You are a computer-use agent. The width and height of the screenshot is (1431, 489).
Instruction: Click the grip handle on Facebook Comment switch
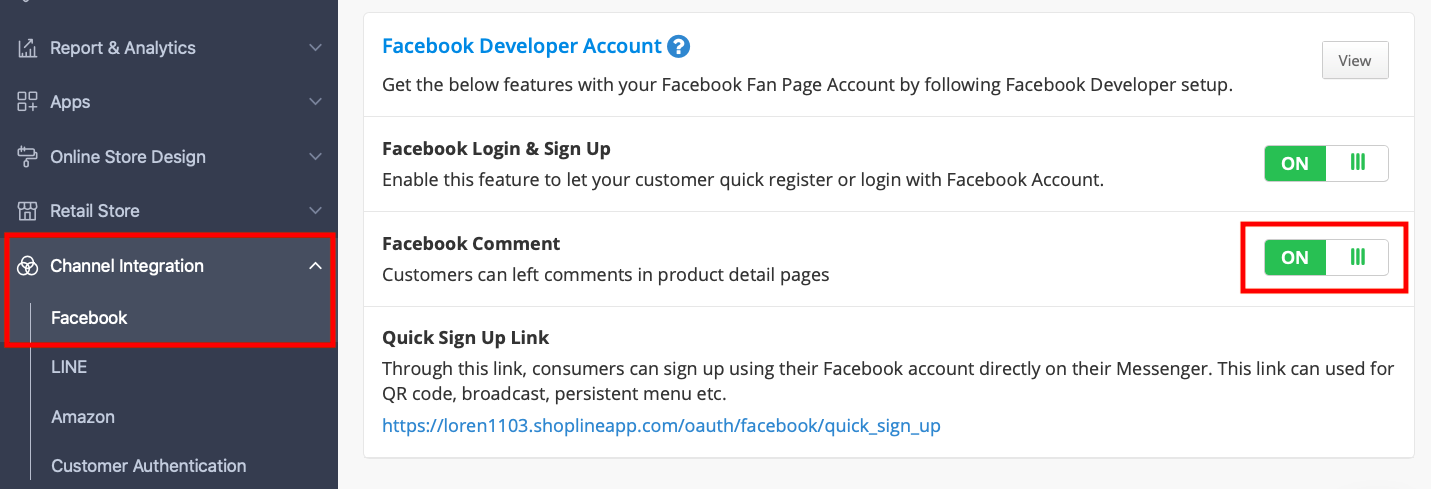click(1357, 257)
